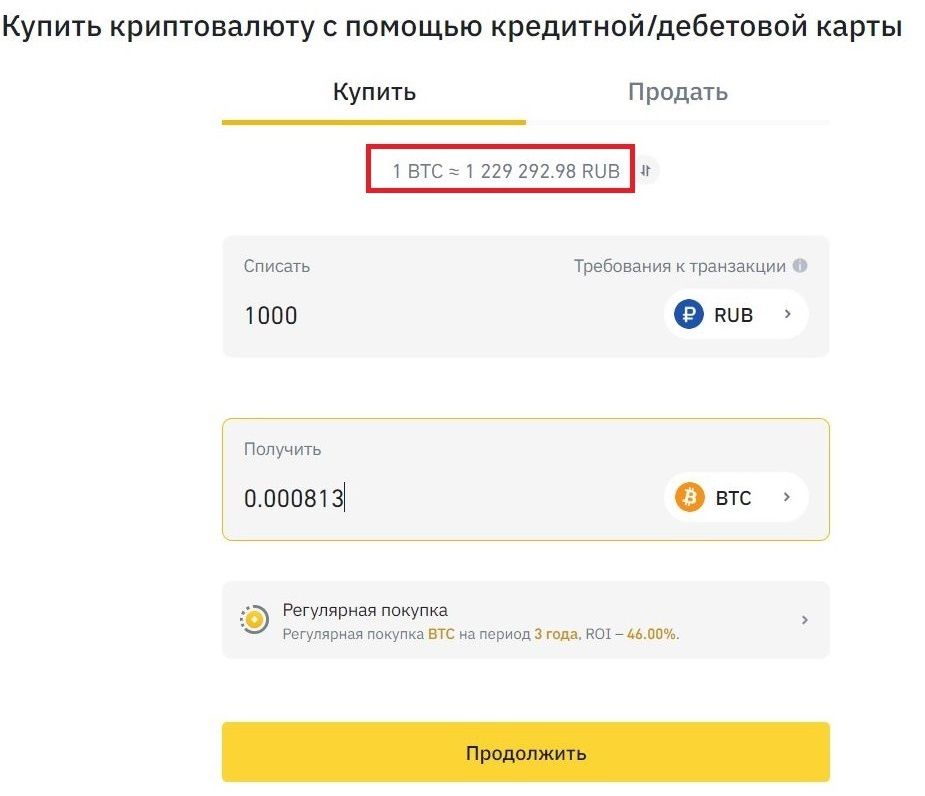This screenshot has height=796, width=925.
Task: Open the BTC crypto selector chevron
Action: (786, 497)
